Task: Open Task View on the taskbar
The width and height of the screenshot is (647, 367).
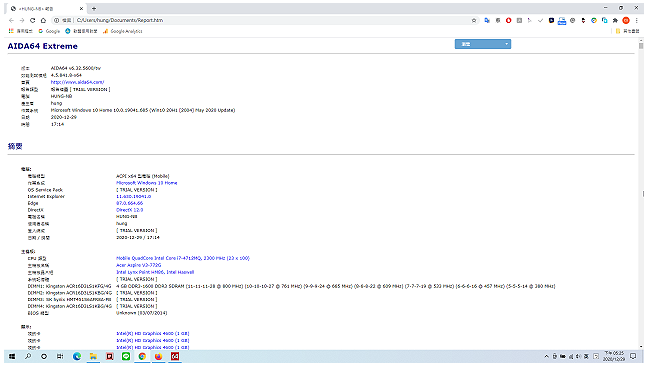Action: 60,356
